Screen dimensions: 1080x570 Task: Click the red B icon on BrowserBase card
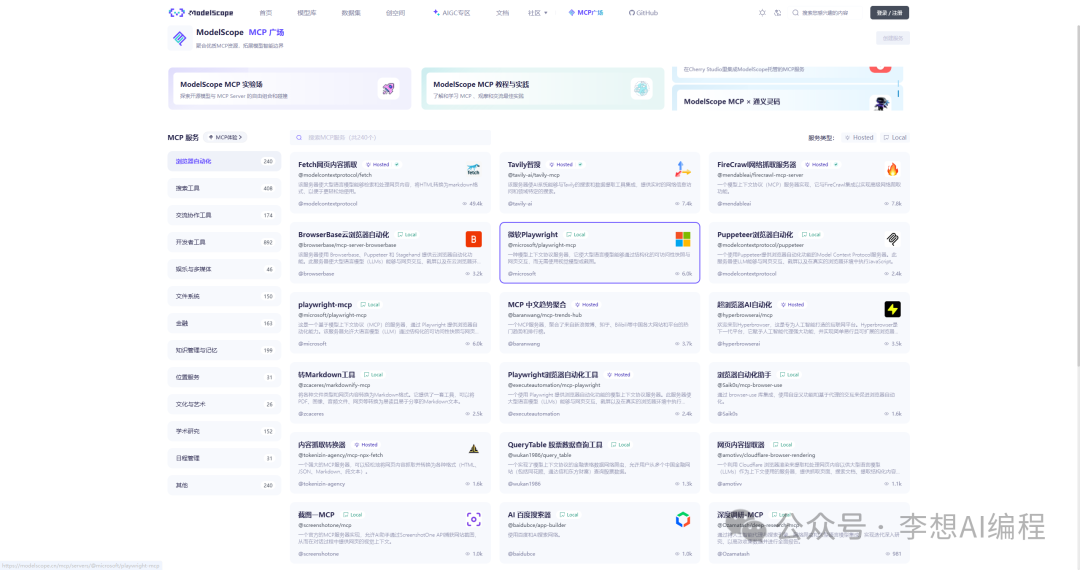click(473, 239)
